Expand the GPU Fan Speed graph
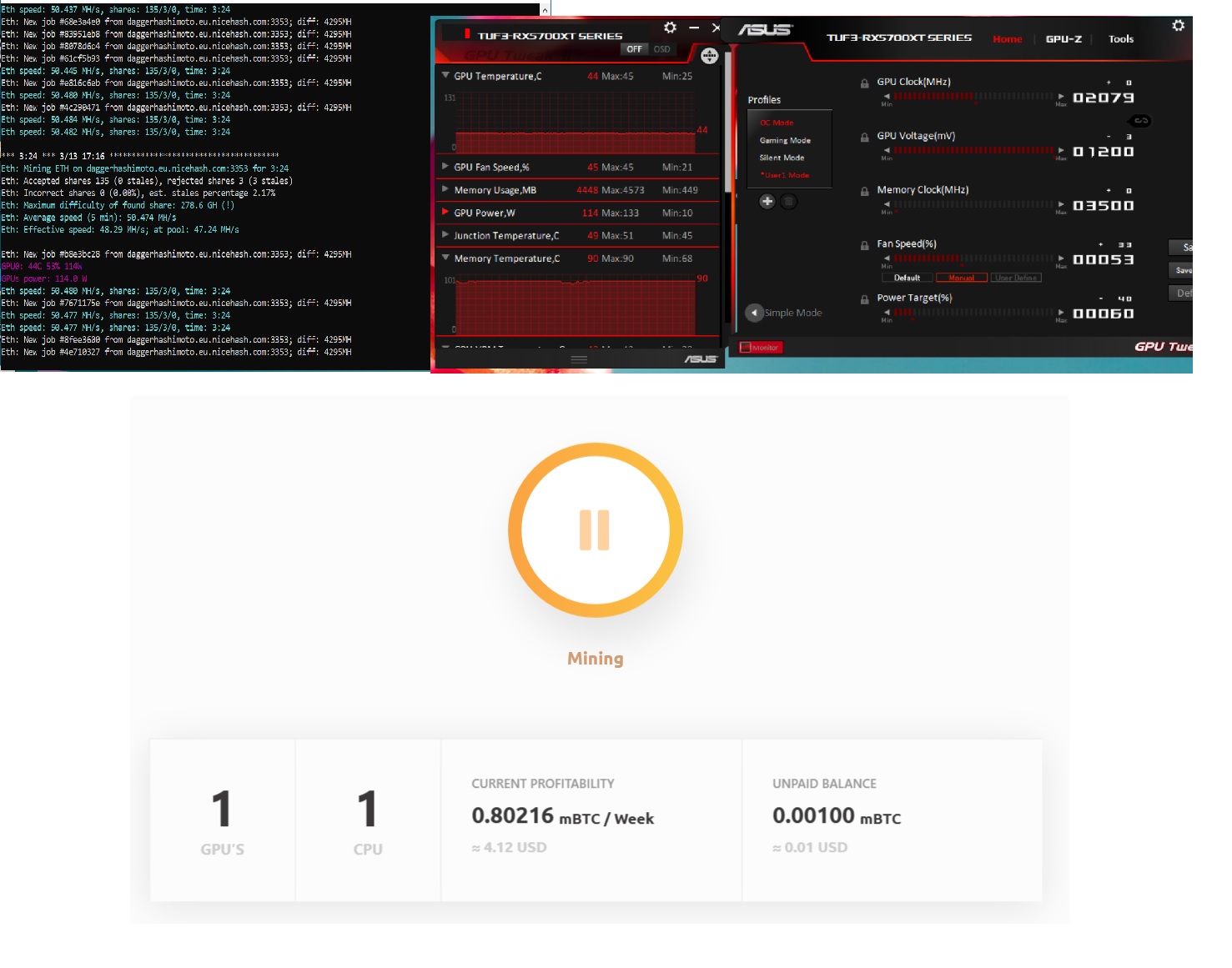1232x968 pixels. (445, 167)
